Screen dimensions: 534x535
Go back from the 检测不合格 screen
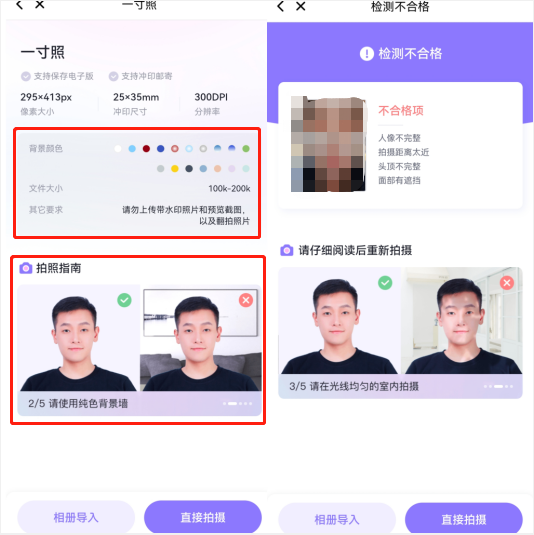point(280,6)
